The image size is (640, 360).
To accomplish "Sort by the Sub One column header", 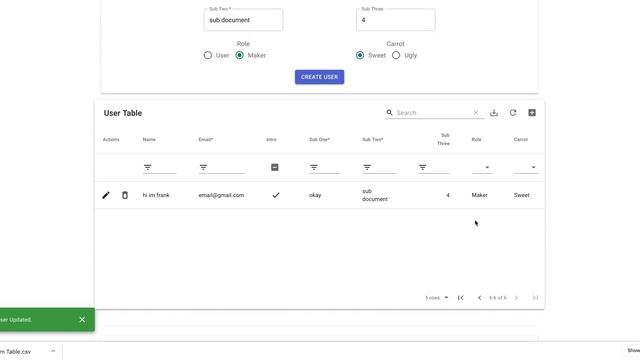I will click(319, 140).
